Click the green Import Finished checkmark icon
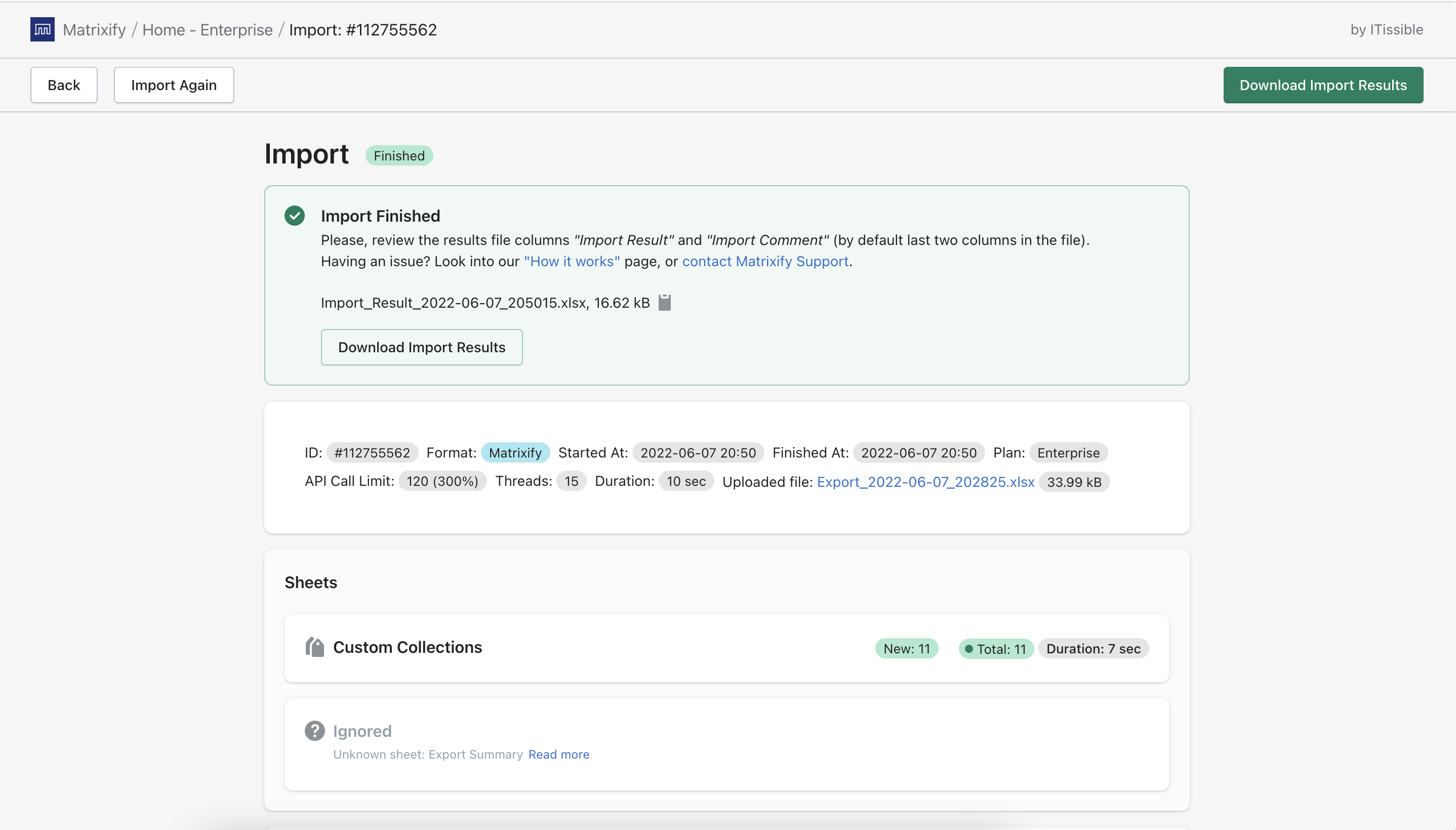Screen dimensions: 1456x830 295,216
